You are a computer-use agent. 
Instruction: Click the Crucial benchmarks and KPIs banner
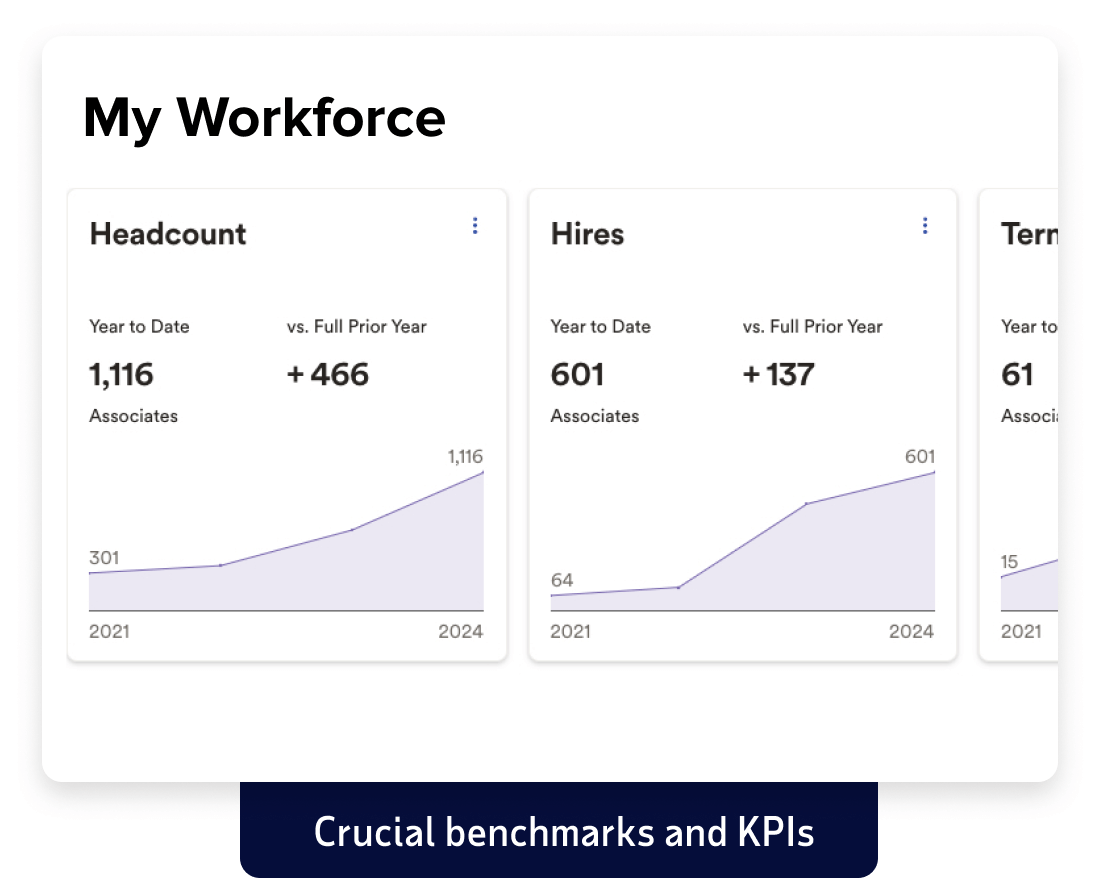click(559, 830)
